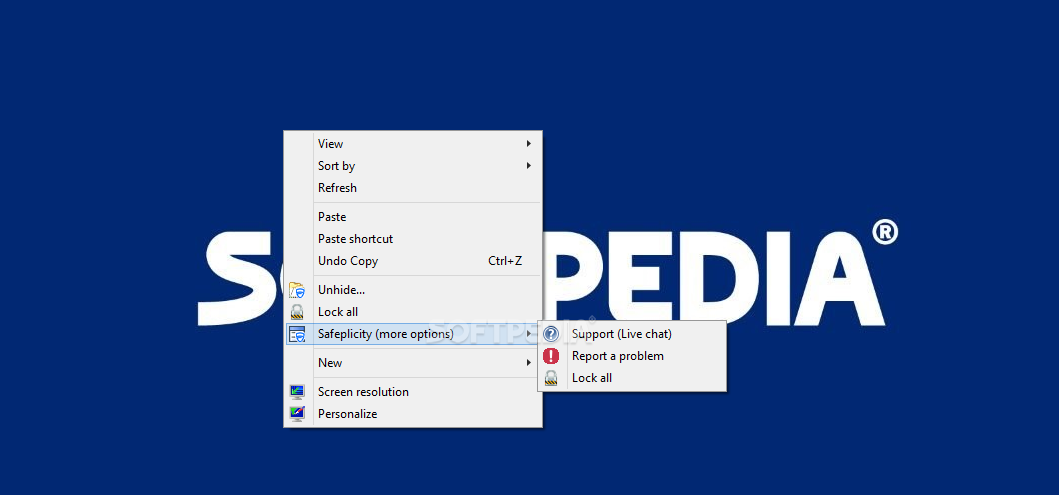Expand the View submenu arrow
Viewport: 1059px width, 495px height.
pos(529,144)
